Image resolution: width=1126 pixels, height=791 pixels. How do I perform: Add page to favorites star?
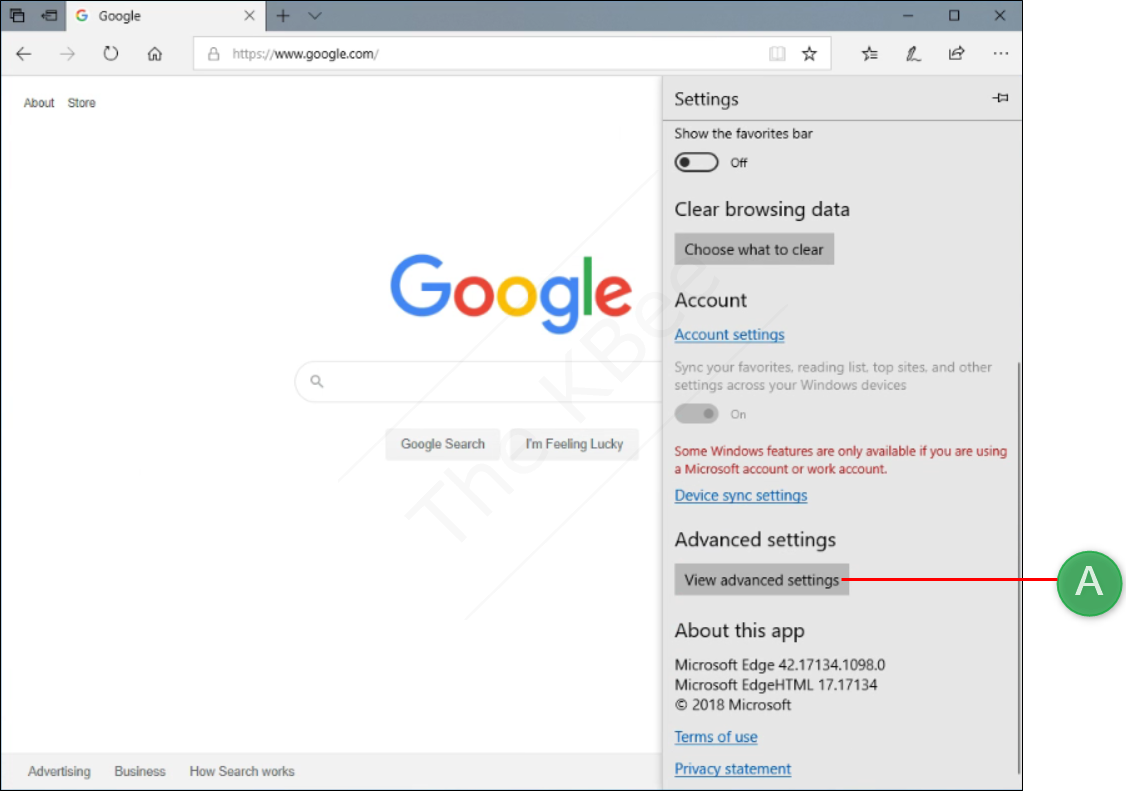pos(809,54)
